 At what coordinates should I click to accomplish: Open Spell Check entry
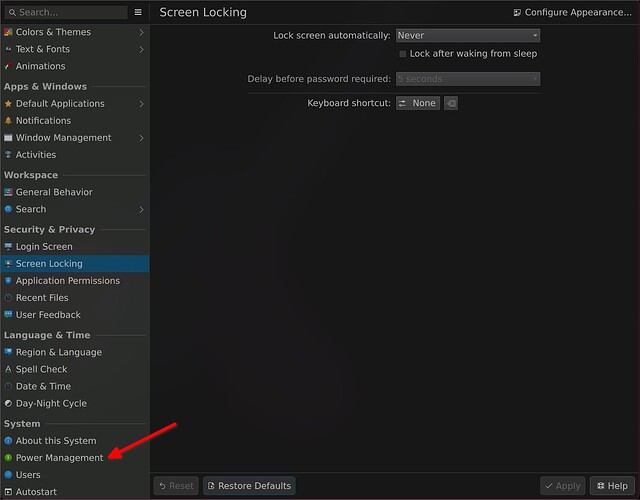tap(75, 369)
